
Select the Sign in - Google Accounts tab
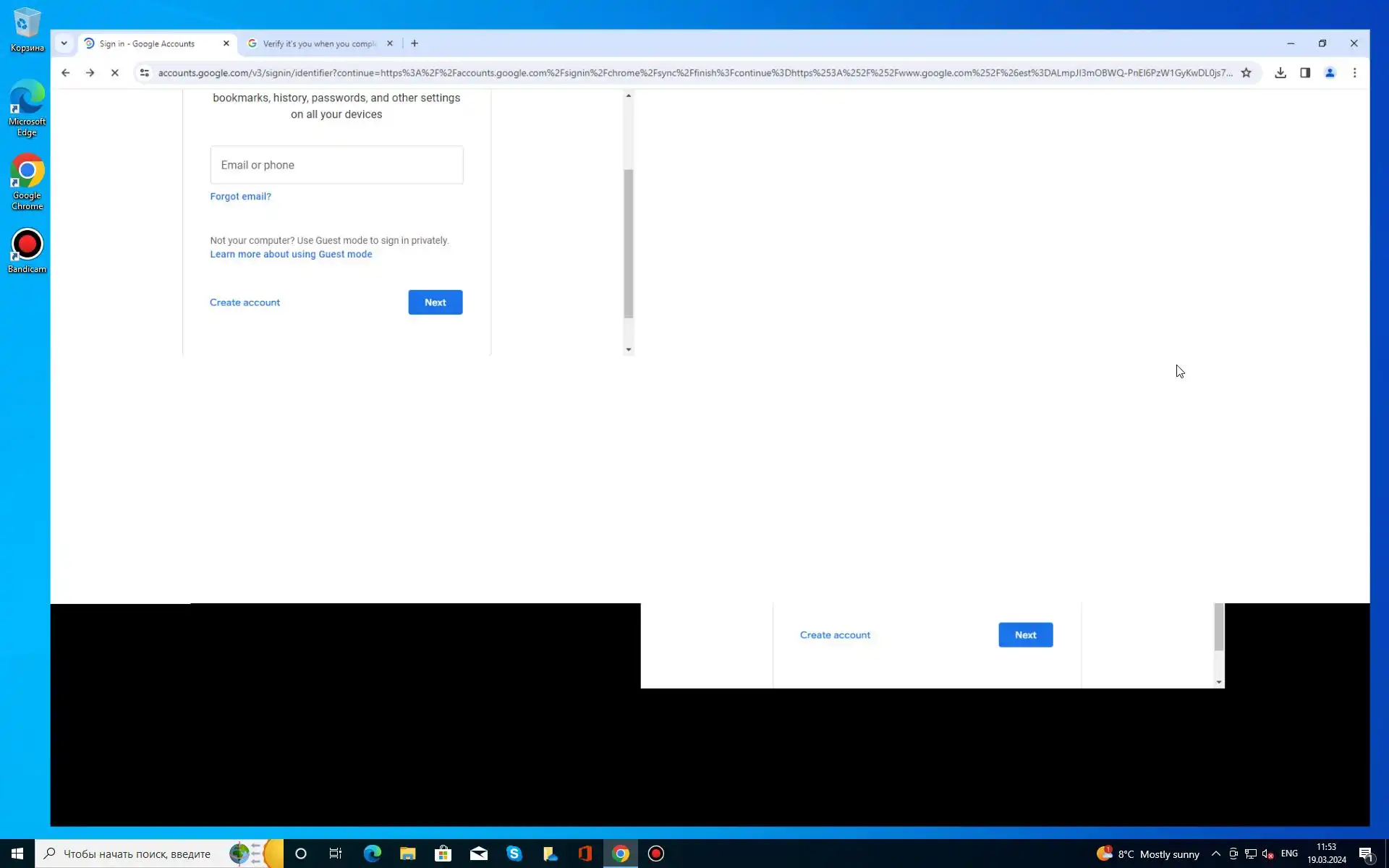pos(148,43)
